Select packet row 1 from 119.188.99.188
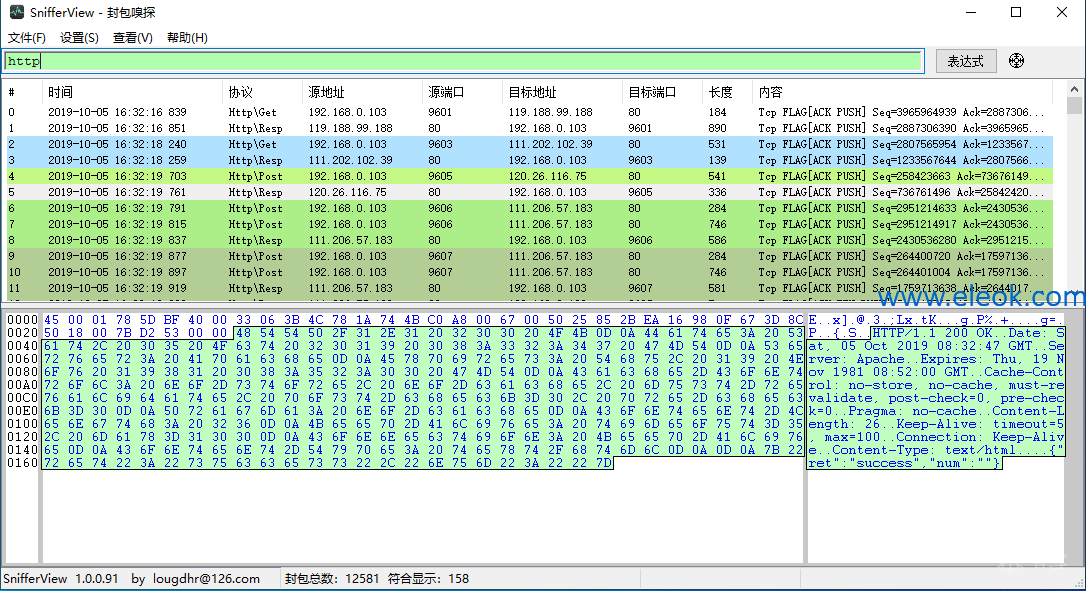Viewport: 1086px width, 591px height. coord(528,128)
